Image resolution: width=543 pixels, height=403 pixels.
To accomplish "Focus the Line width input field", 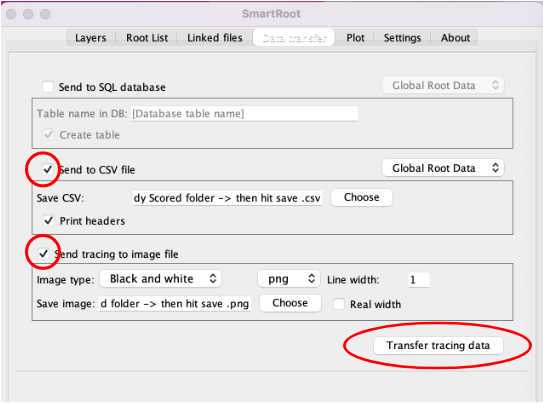I will [x=418, y=279].
